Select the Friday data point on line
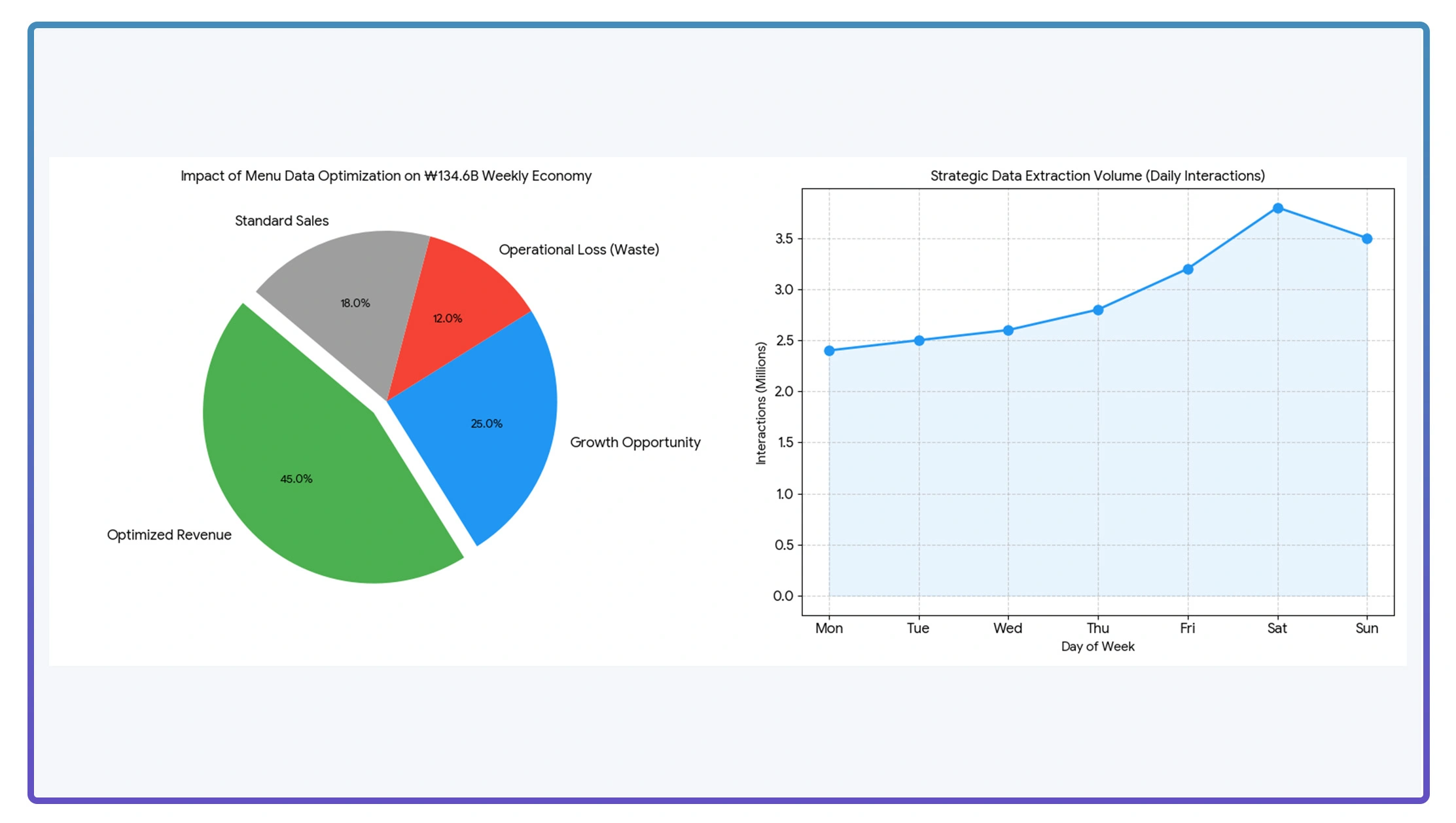This screenshot has width=1456, height=823. point(1188,269)
